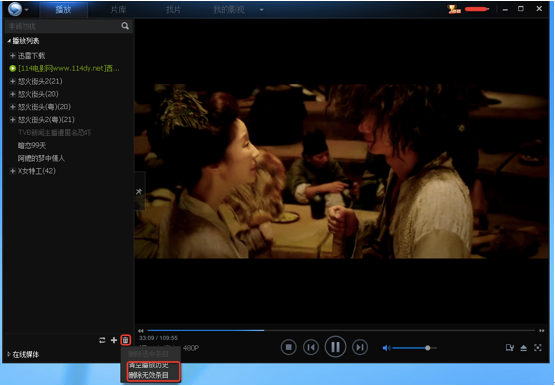Close the player window
The height and width of the screenshot is (386, 555).
pyautogui.click(x=539, y=9)
